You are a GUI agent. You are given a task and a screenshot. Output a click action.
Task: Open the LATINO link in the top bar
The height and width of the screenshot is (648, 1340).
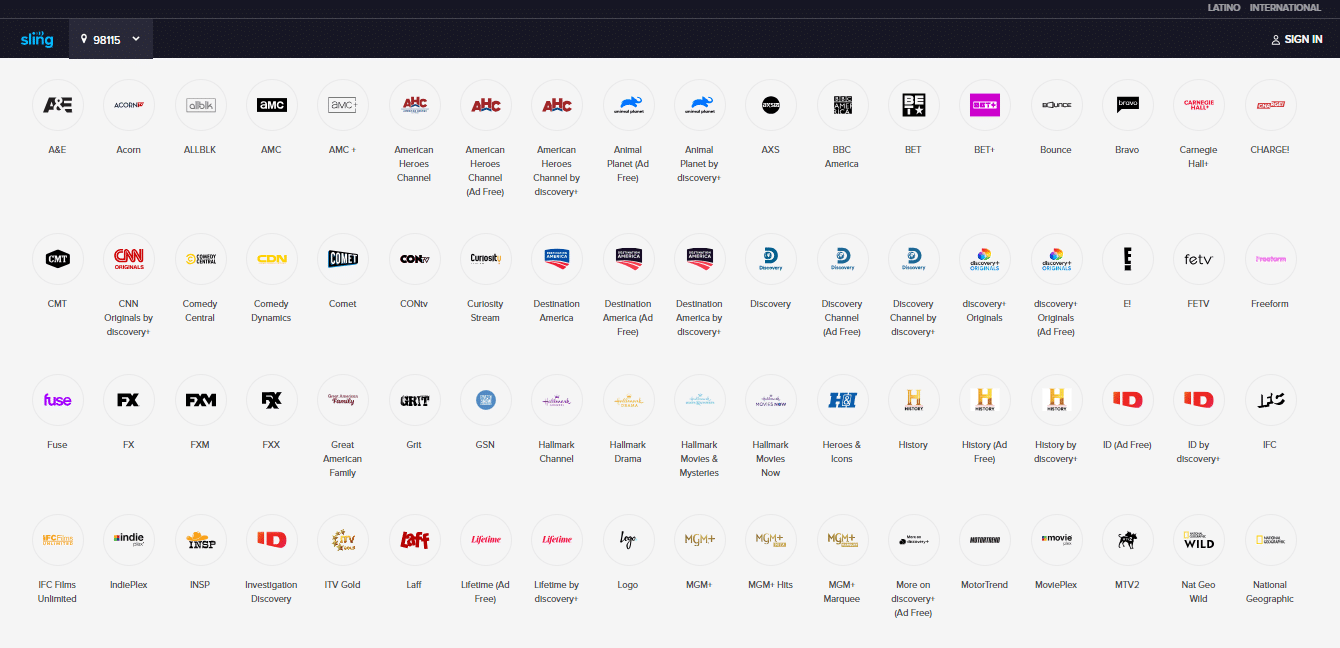1224,8
